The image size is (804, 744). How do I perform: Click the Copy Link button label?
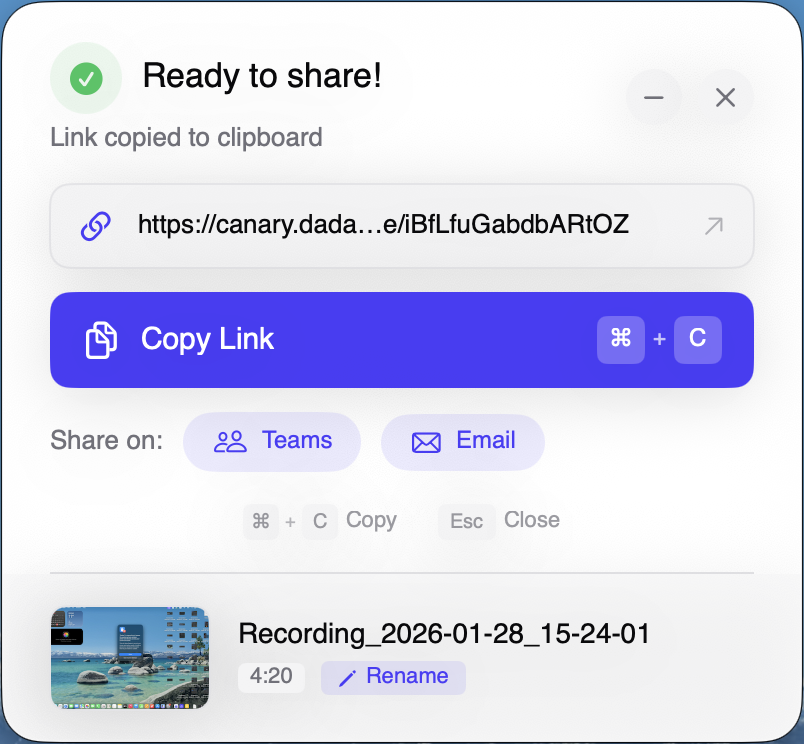point(208,340)
